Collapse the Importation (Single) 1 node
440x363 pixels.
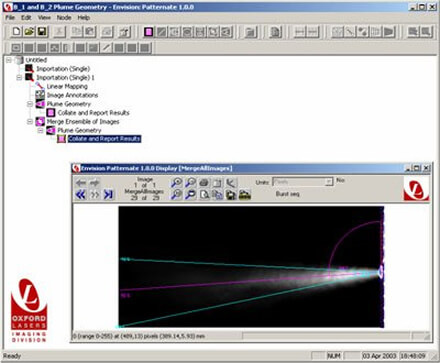(x=19, y=77)
